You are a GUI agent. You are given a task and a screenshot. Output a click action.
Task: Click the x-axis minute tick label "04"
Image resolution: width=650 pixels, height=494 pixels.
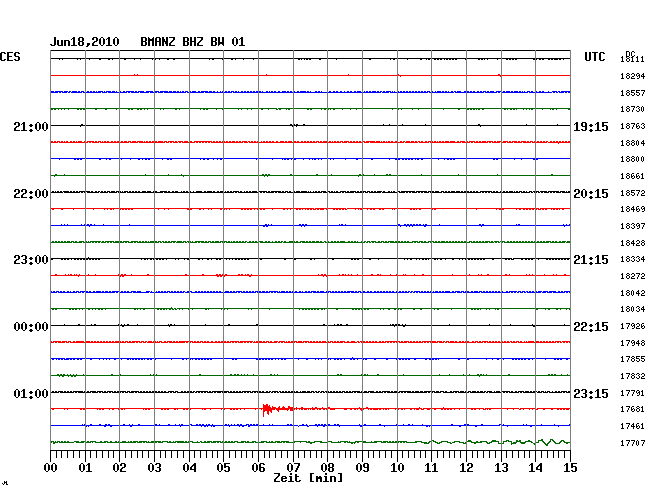coord(189,468)
